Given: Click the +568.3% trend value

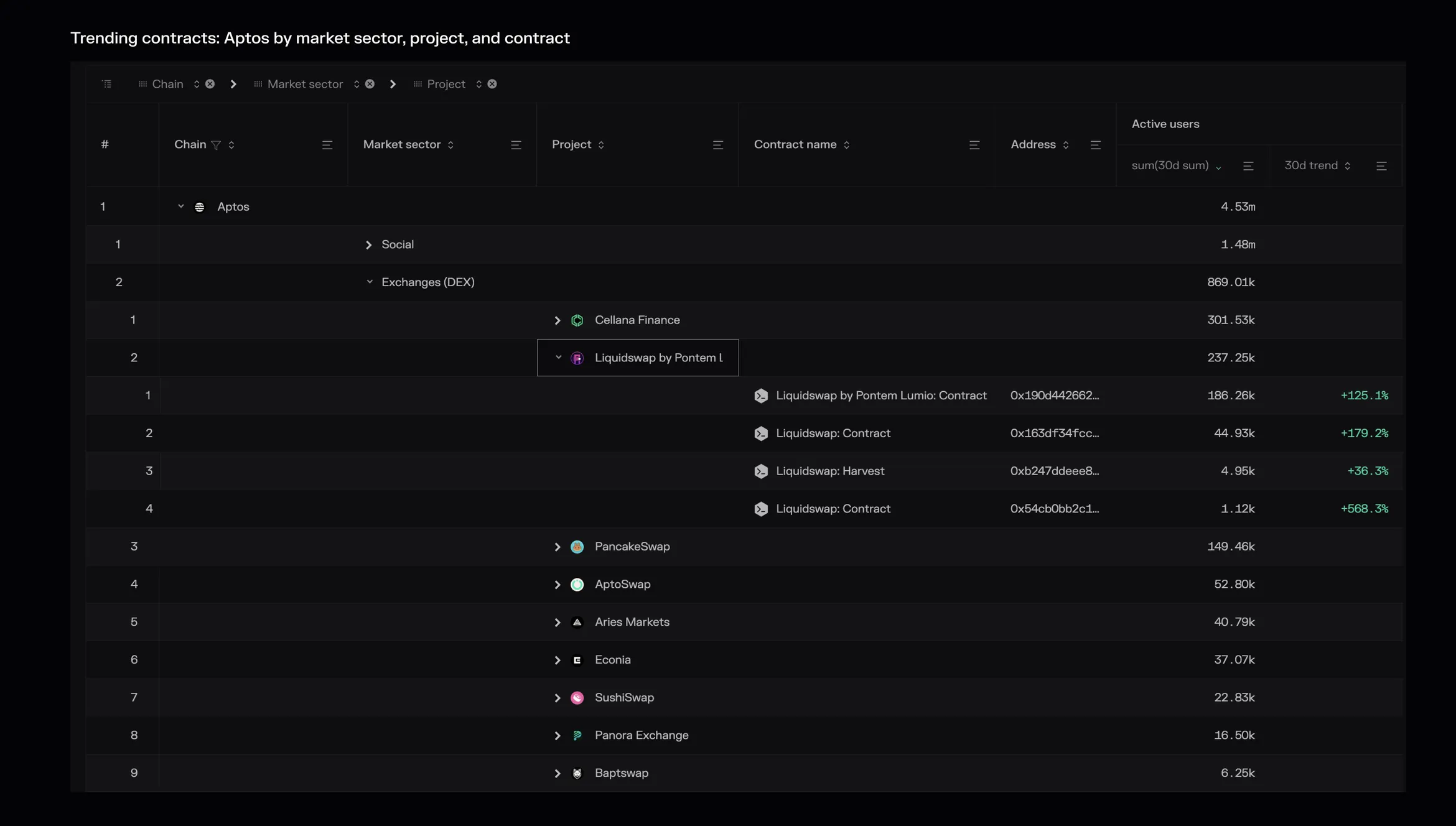Looking at the screenshot, I should (x=1364, y=509).
